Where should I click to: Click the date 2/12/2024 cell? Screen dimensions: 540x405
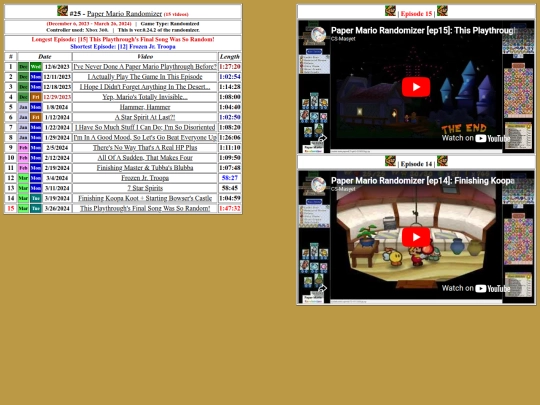(57, 158)
